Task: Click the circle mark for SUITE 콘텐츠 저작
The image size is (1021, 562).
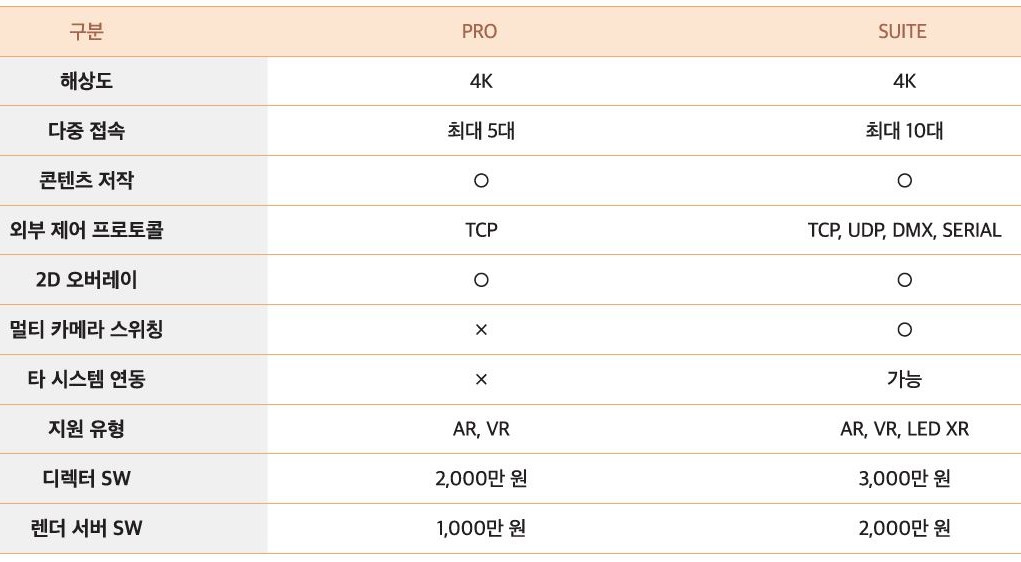Action: pos(904,181)
